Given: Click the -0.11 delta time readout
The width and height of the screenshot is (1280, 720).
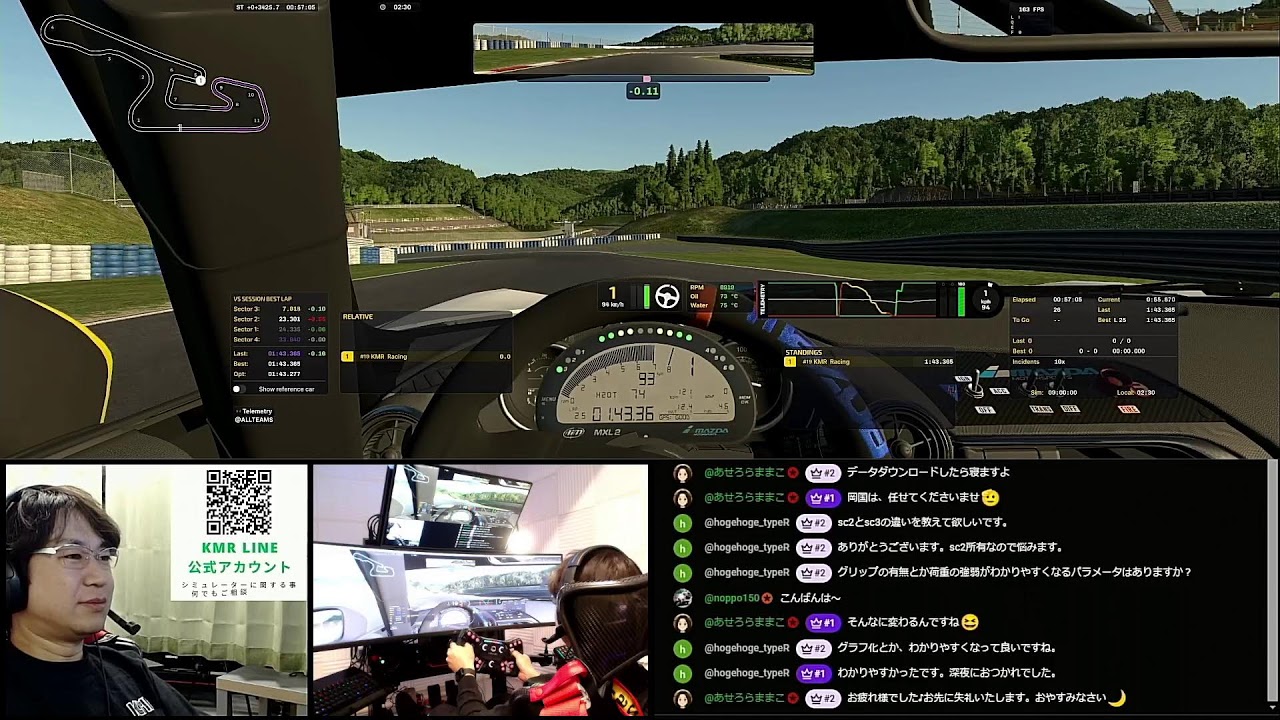Looking at the screenshot, I should (x=643, y=91).
